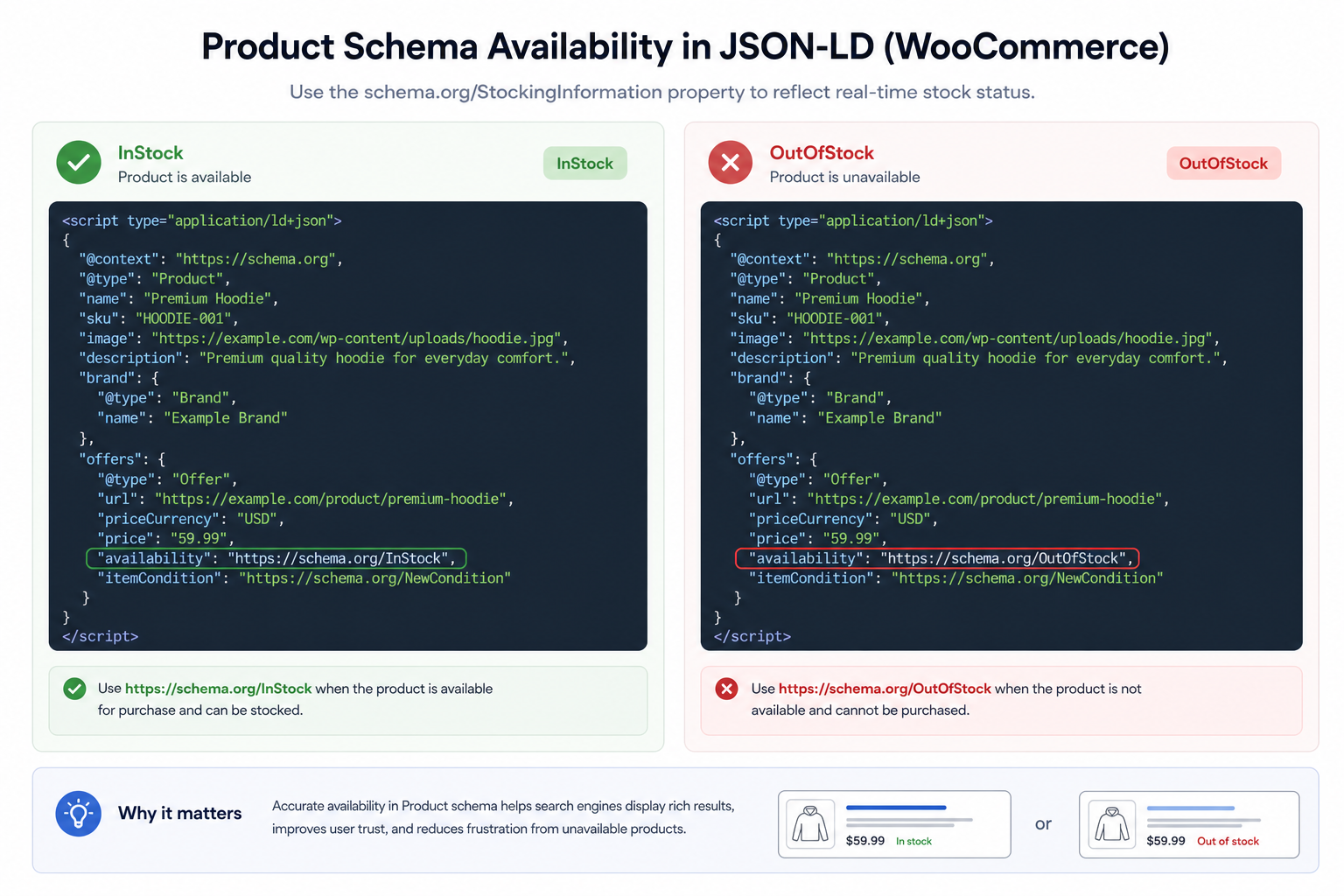Click the price 59.99 line in InStock code
Screen dimensions: 1344x896
[x=165, y=539]
